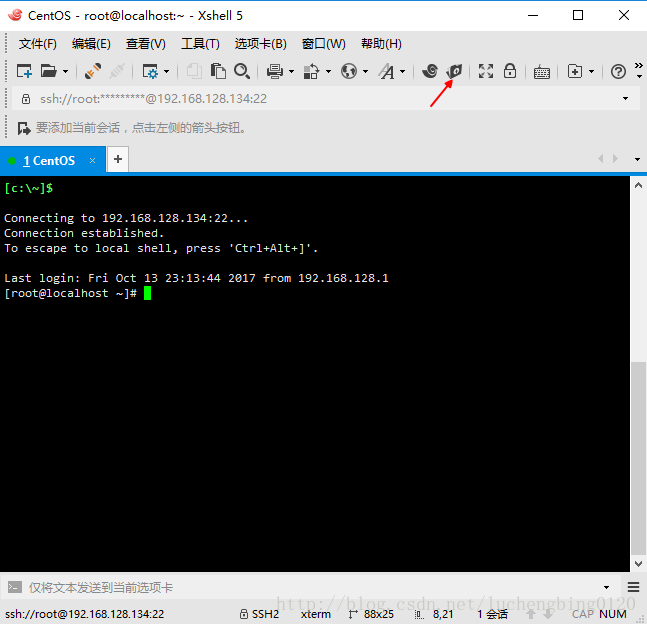Expand the address bar history dropdown
The height and width of the screenshot is (624, 647).
click(626, 99)
